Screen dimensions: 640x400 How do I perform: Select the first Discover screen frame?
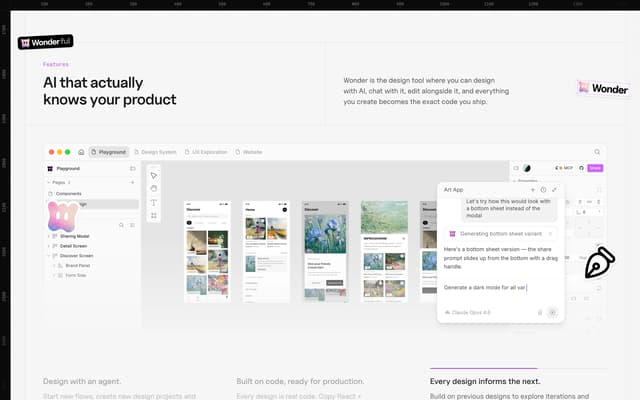pos(207,251)
